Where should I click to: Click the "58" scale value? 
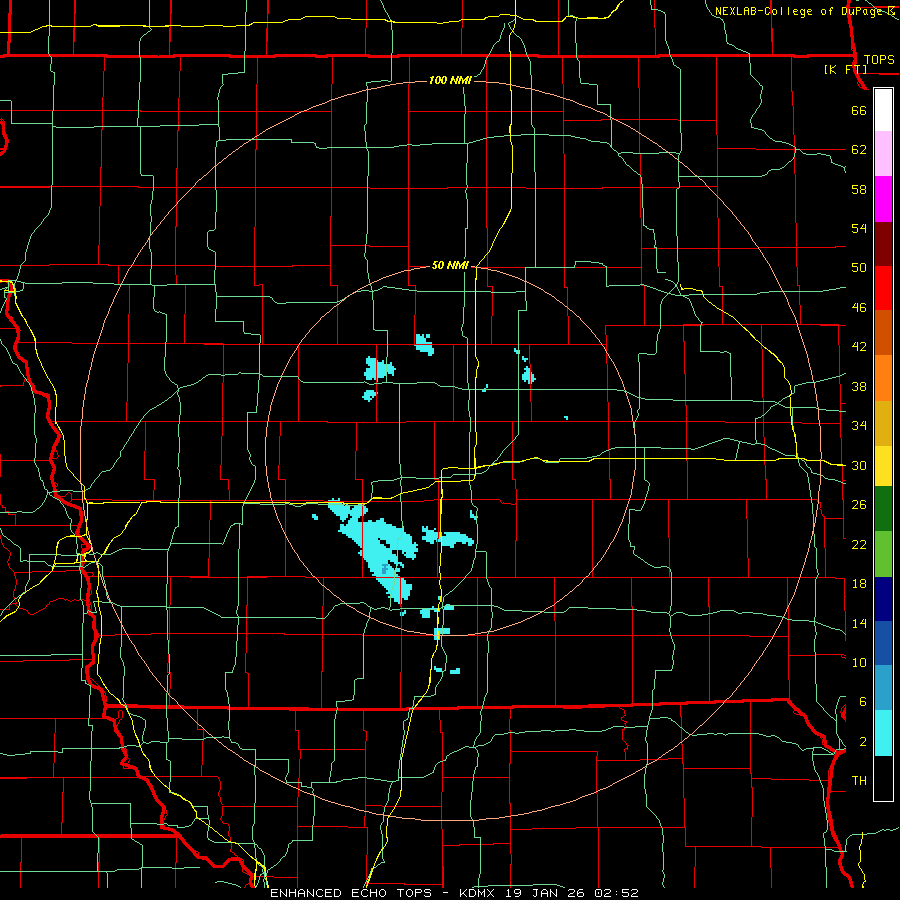[x=859, y=189]
